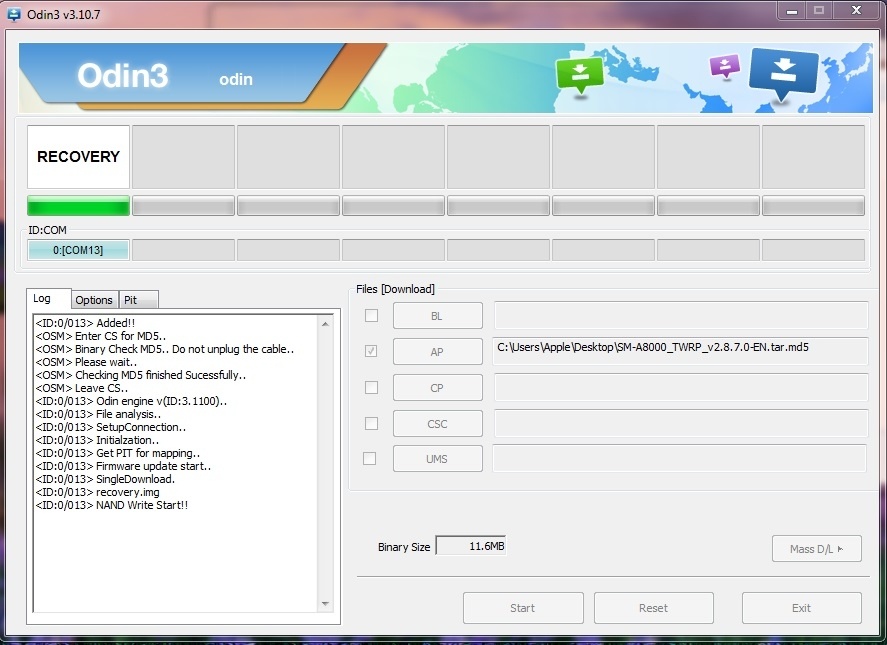Click the BL file button
887x645 pixels.
(437, 316)
